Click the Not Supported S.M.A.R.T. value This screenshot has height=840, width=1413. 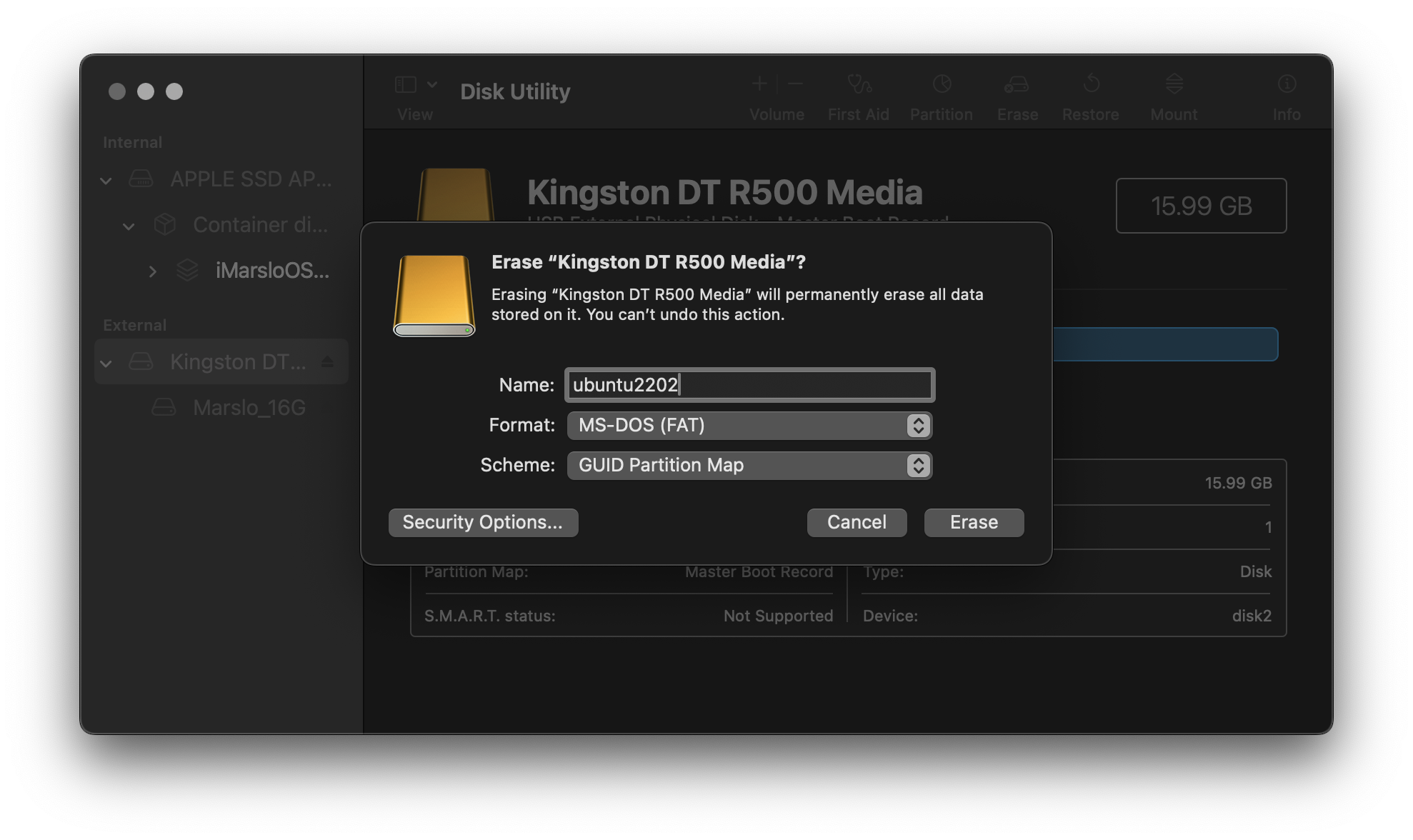[x=778, y=616]
